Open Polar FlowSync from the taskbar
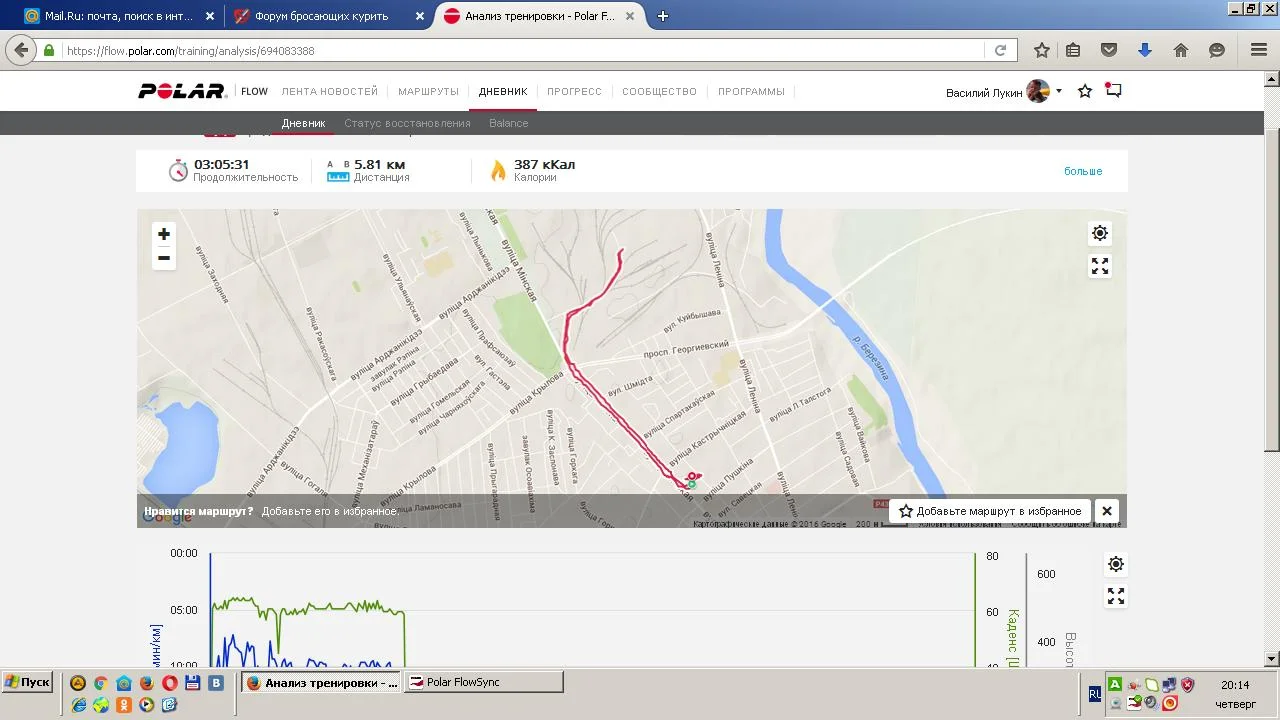Image resolution: width=1280 pixels, height=720 pixels. 484,682
